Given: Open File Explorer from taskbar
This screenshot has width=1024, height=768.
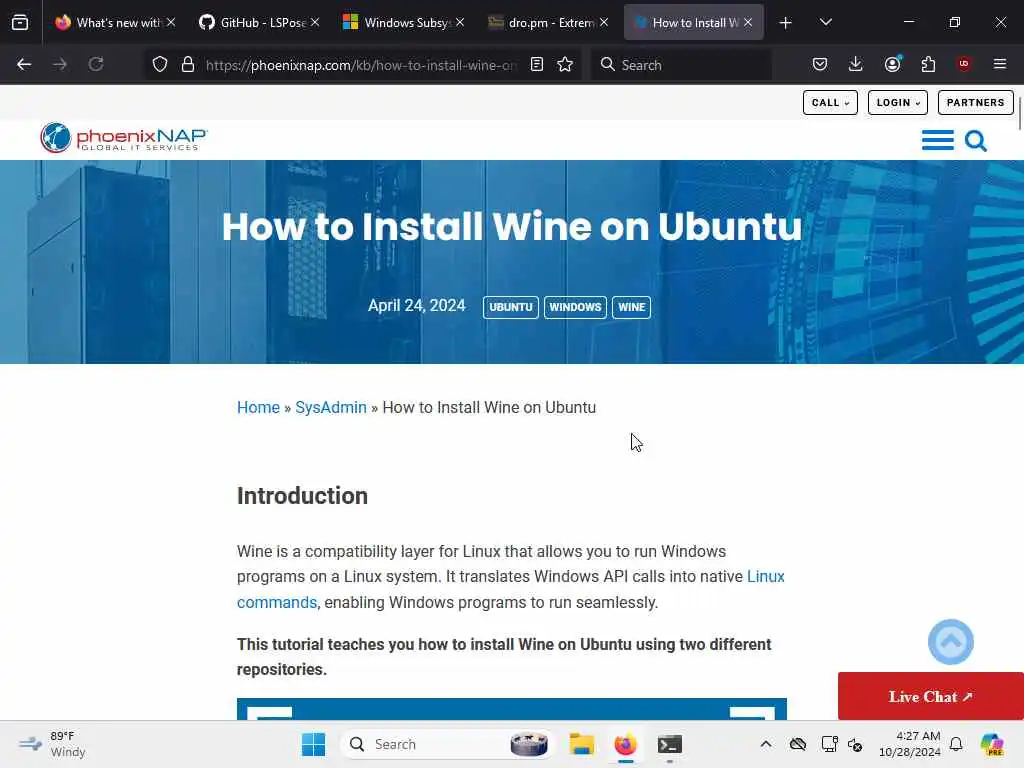Looking at the screenshot, I should point(581,744).
